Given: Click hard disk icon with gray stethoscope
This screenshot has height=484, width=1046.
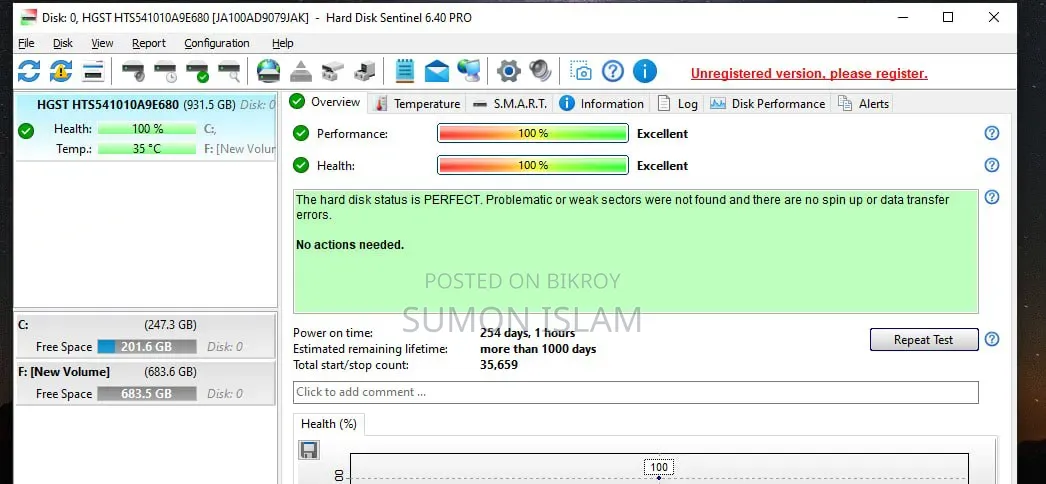Looking at the screenshot, I should click(x=133, y=71).
